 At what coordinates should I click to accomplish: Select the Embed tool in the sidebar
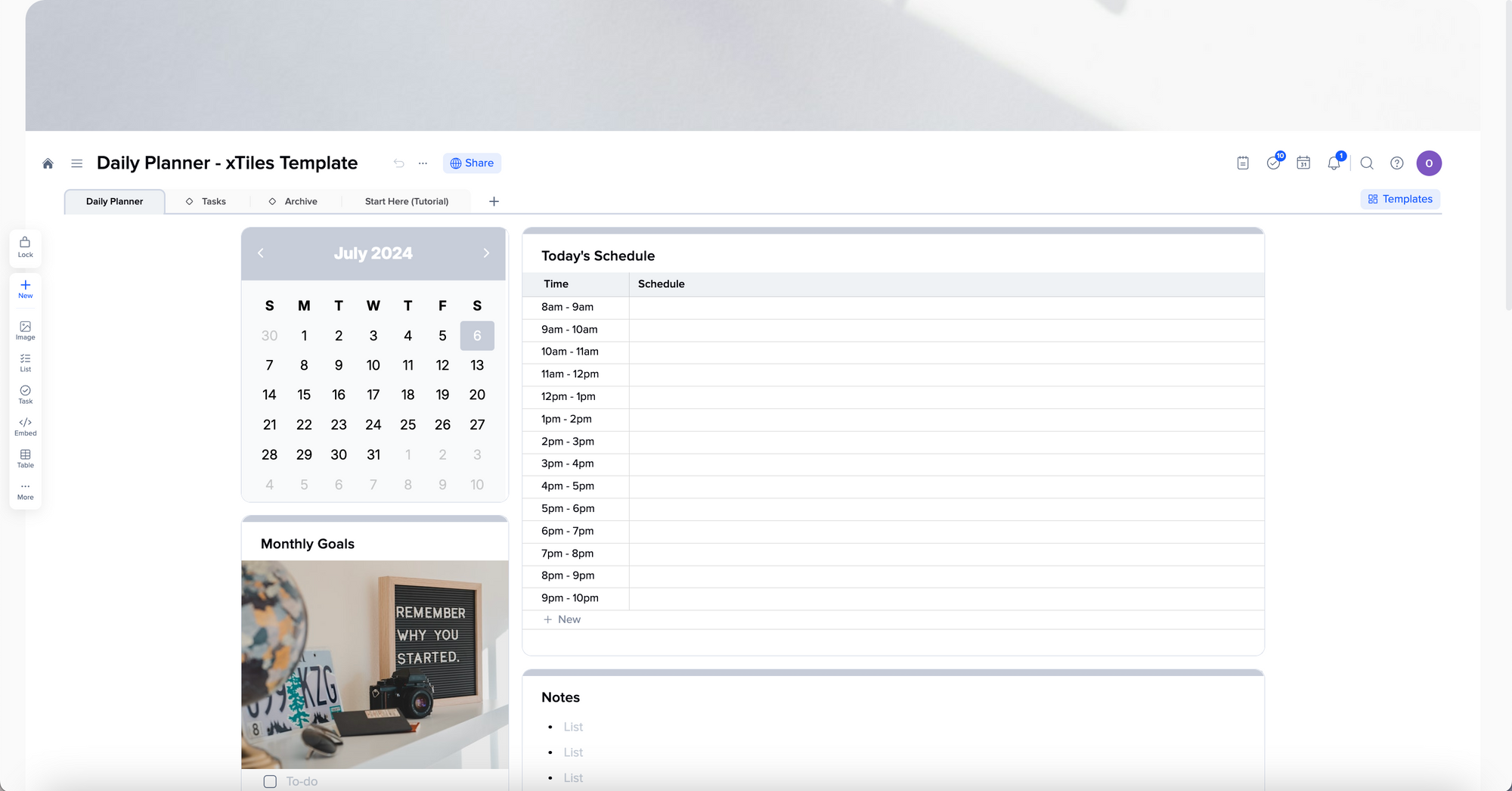[25, 427]
